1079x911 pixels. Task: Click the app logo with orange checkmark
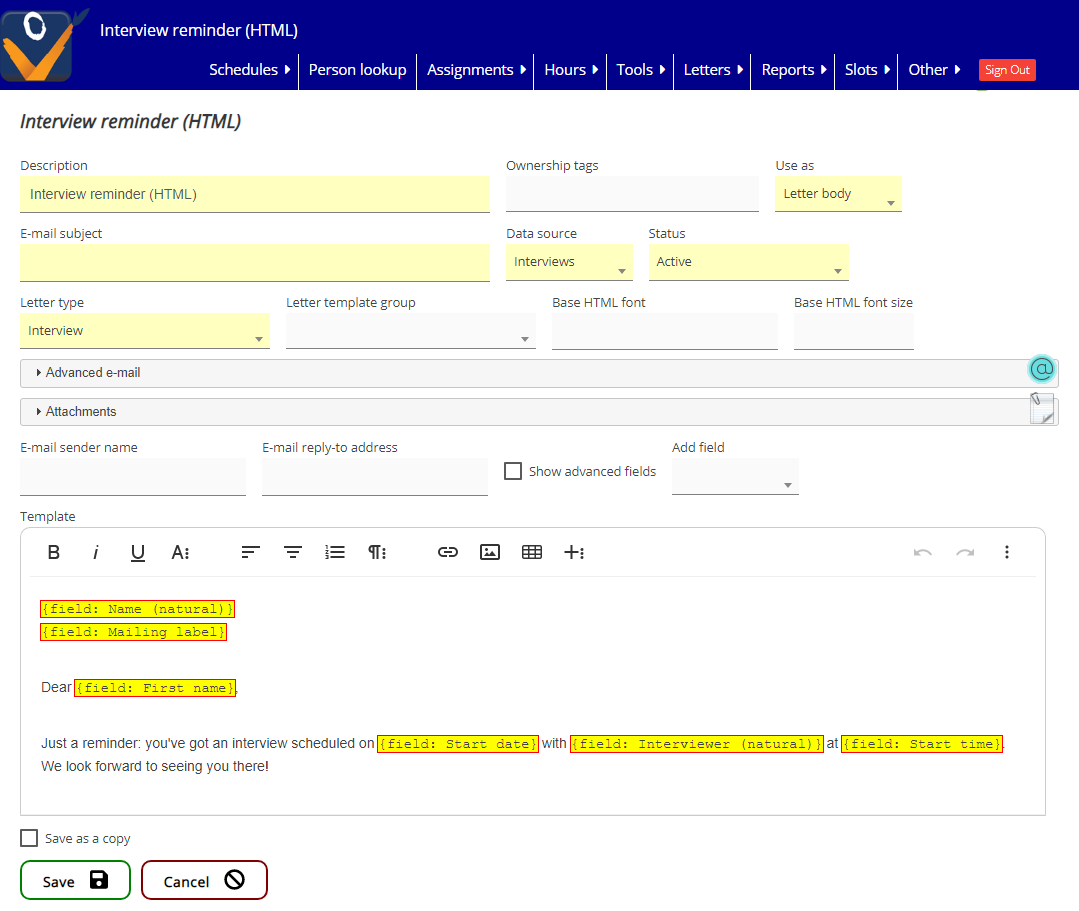[x=41, y=44]
